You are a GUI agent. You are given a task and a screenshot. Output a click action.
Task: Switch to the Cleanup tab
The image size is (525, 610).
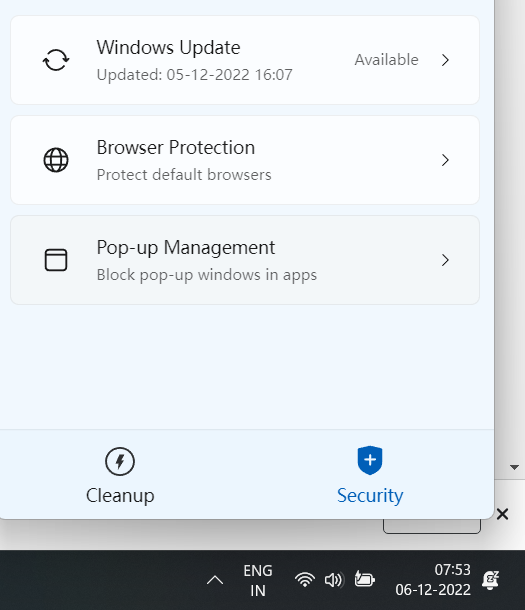(120, 475)
